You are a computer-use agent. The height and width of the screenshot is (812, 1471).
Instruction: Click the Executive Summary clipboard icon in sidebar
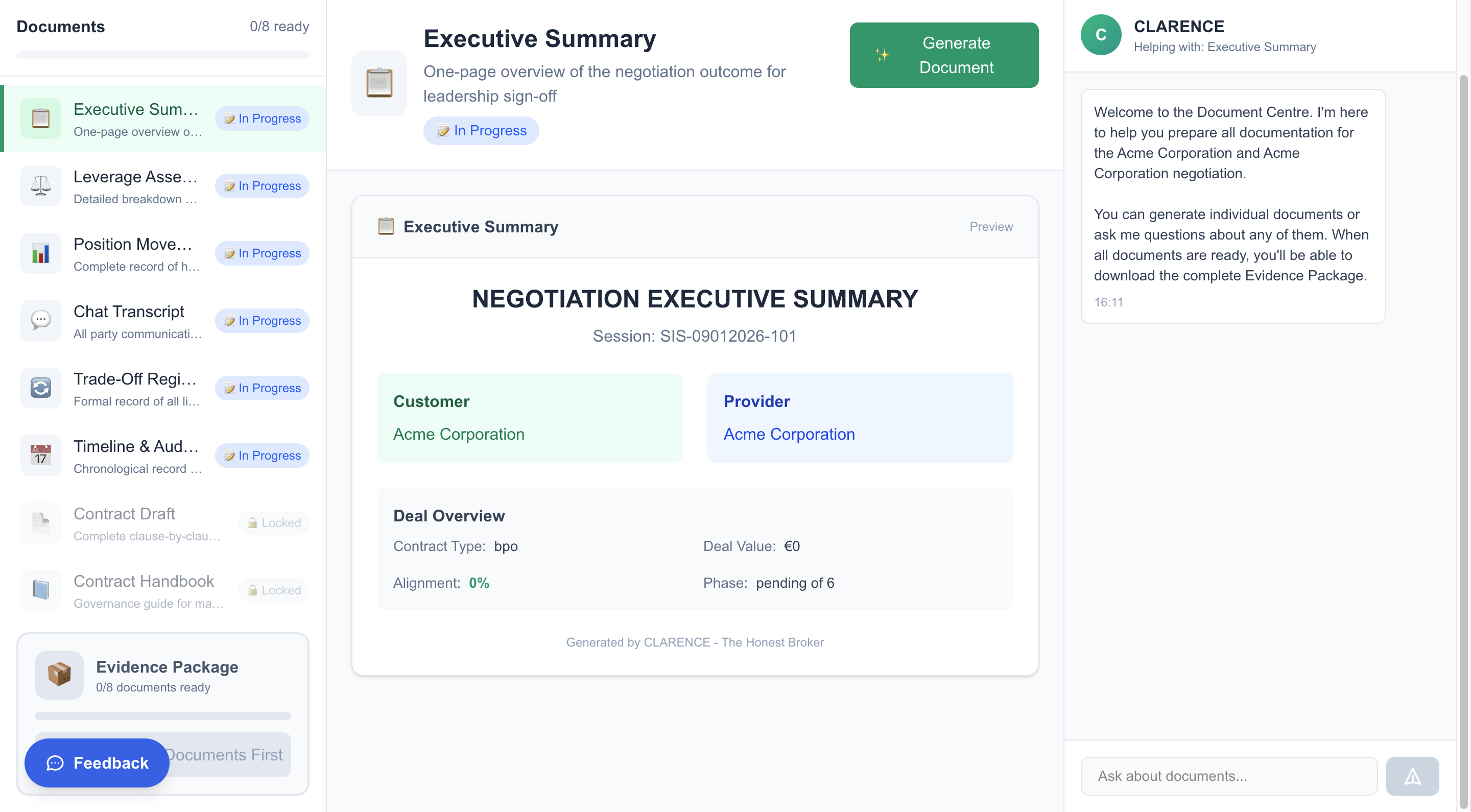click(x=40, y=118)
